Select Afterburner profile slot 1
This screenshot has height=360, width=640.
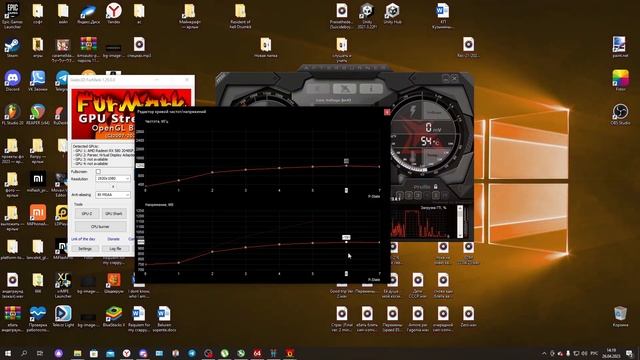400,196
